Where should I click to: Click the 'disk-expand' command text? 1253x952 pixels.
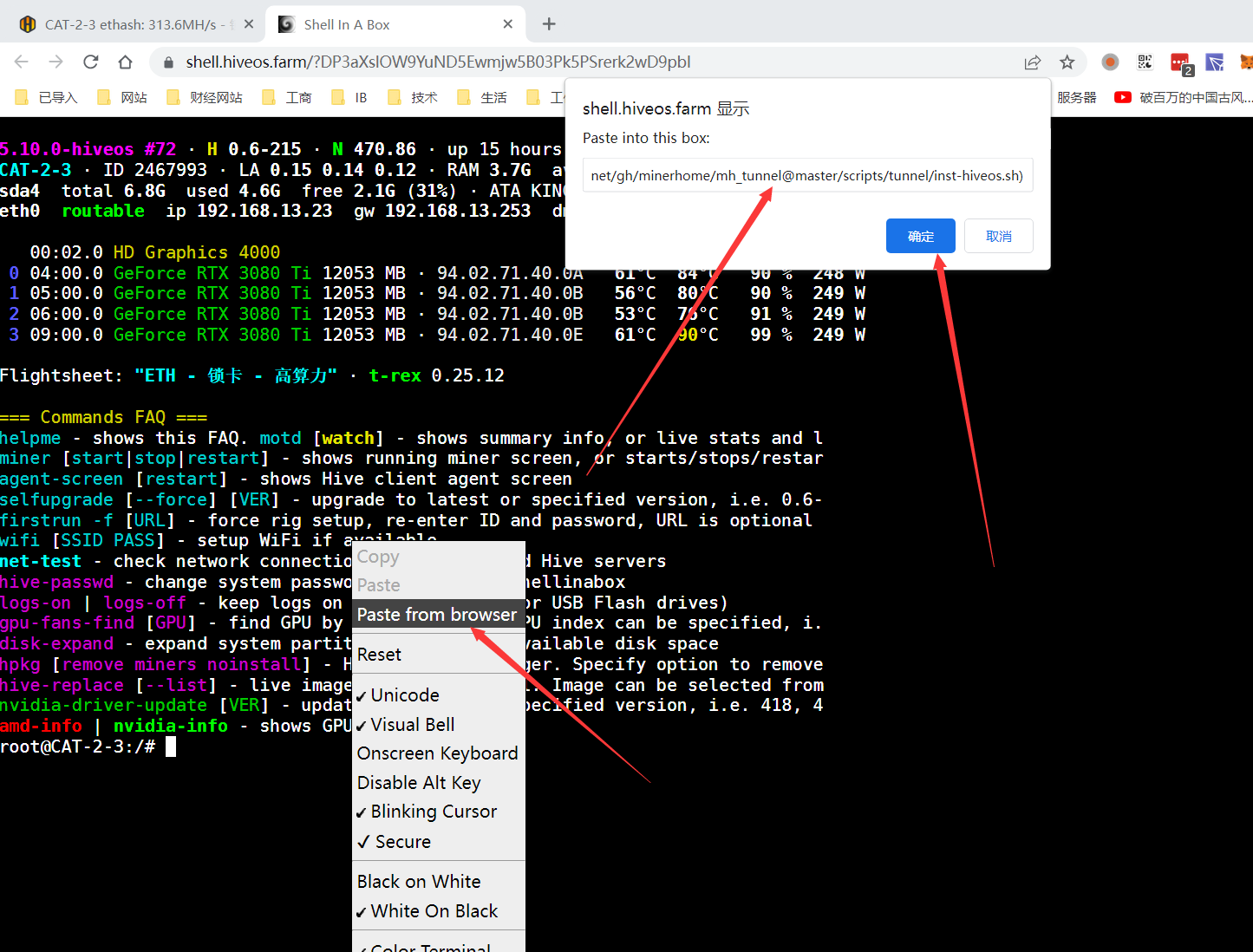56,643
